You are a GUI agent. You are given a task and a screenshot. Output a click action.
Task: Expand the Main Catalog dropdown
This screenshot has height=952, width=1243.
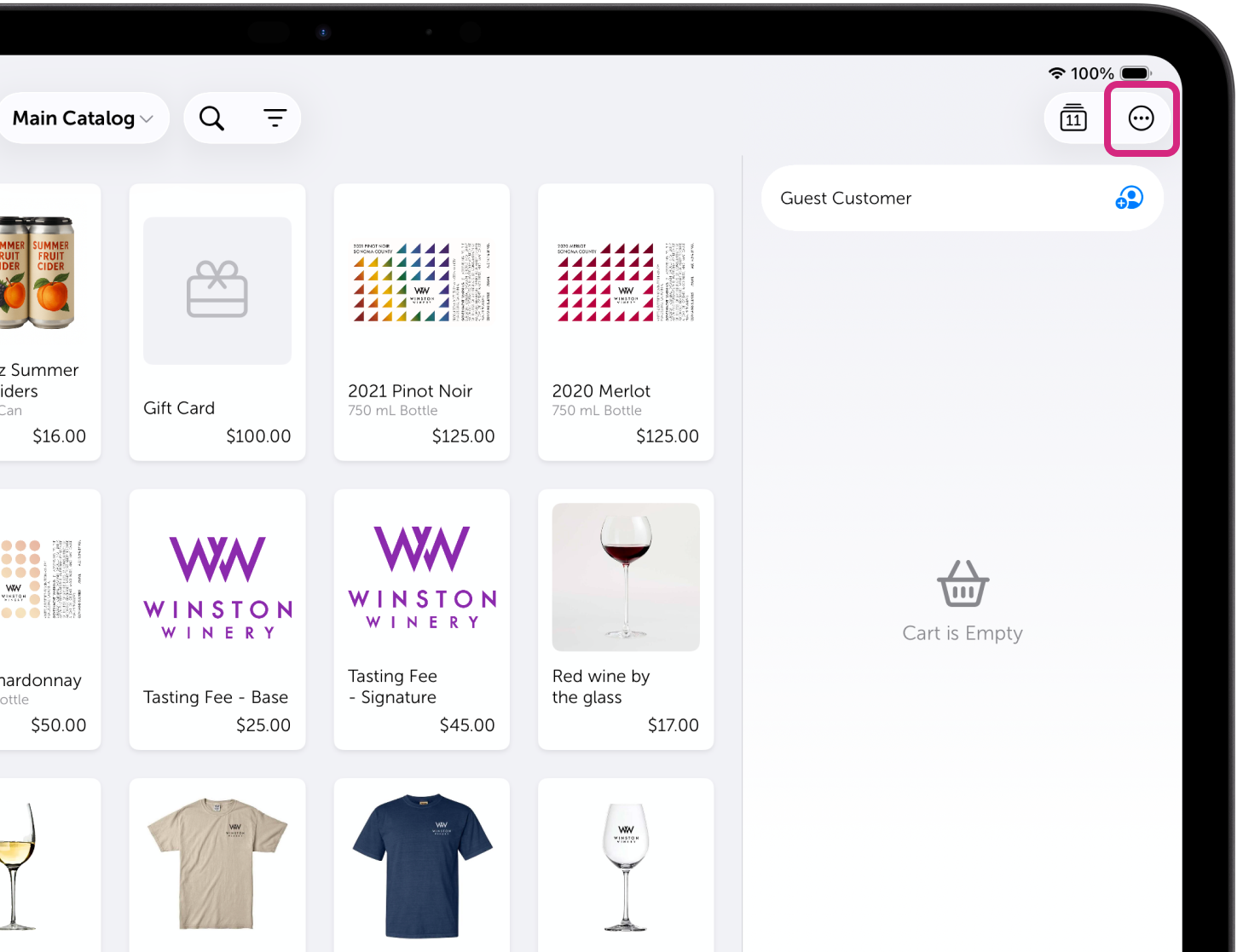click(83, 118)
